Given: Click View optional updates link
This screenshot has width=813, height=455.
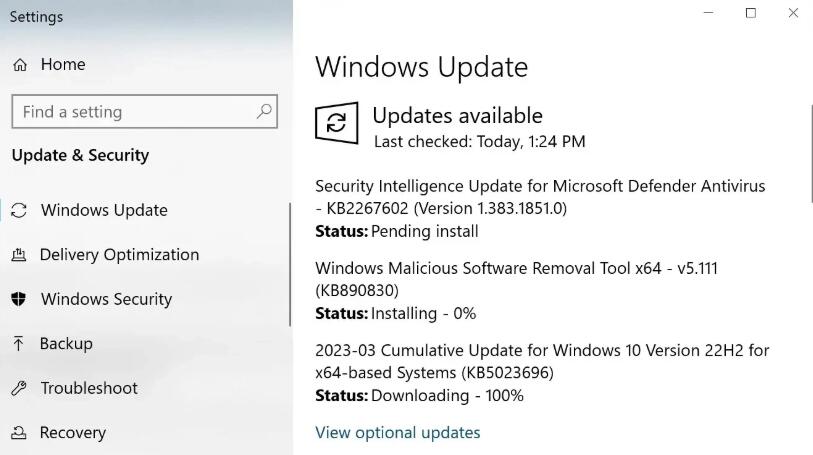Looking at the screenshot, I should [397, 432].
